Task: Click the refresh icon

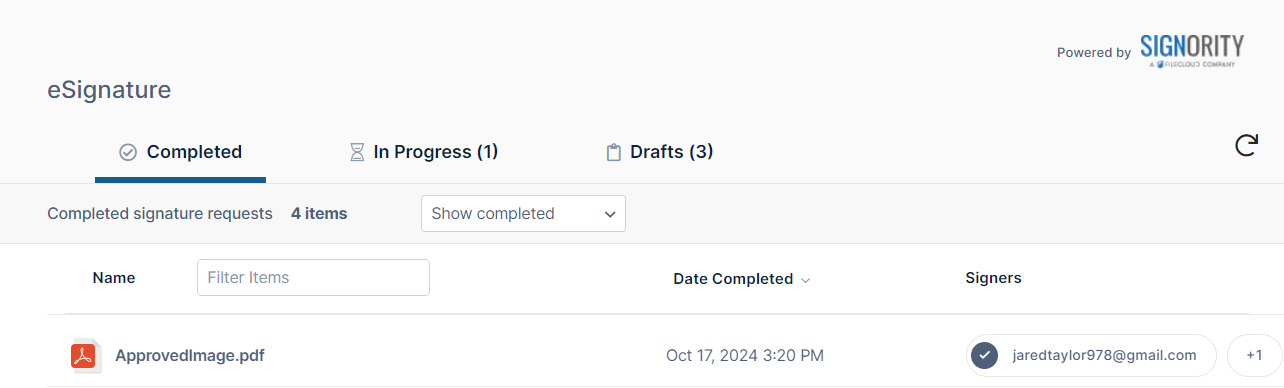Action: pyautogui.click(x=1246, y=147)
